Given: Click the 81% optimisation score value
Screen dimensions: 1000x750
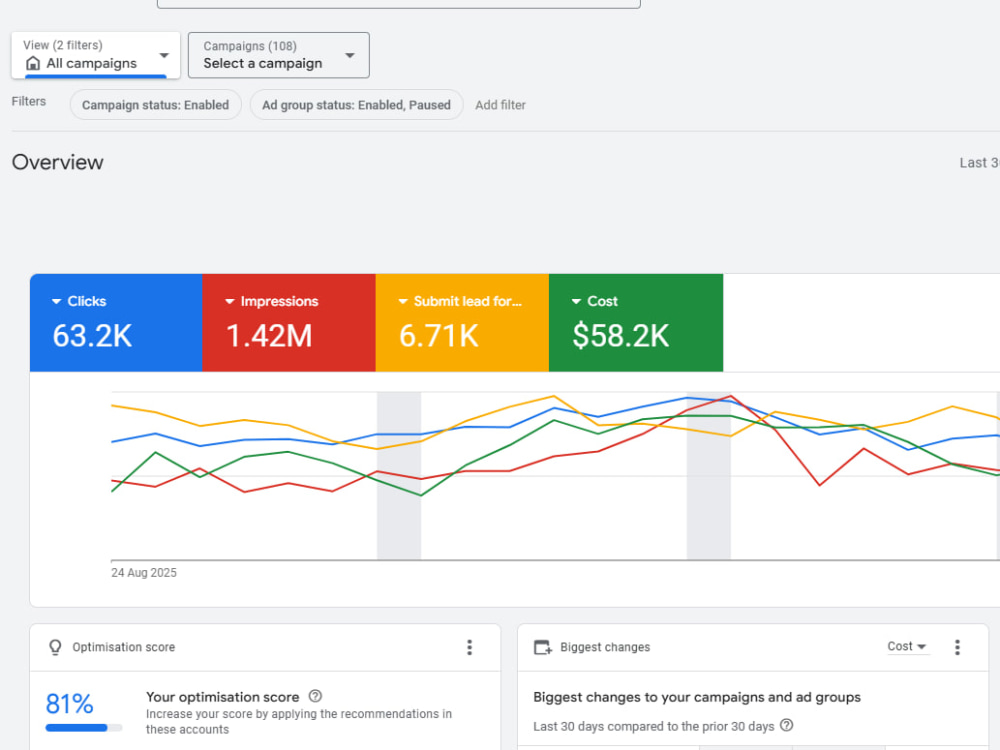Looking at the screenshot, I should click(70, 704).
